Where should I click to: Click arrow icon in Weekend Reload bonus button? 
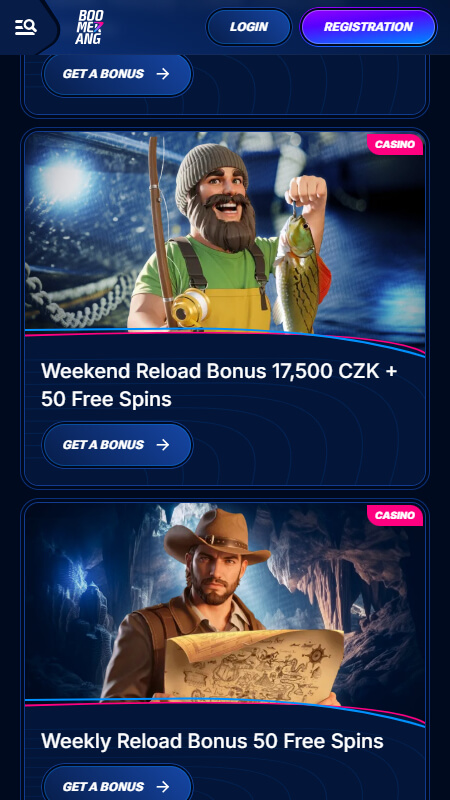coord(163,445)
